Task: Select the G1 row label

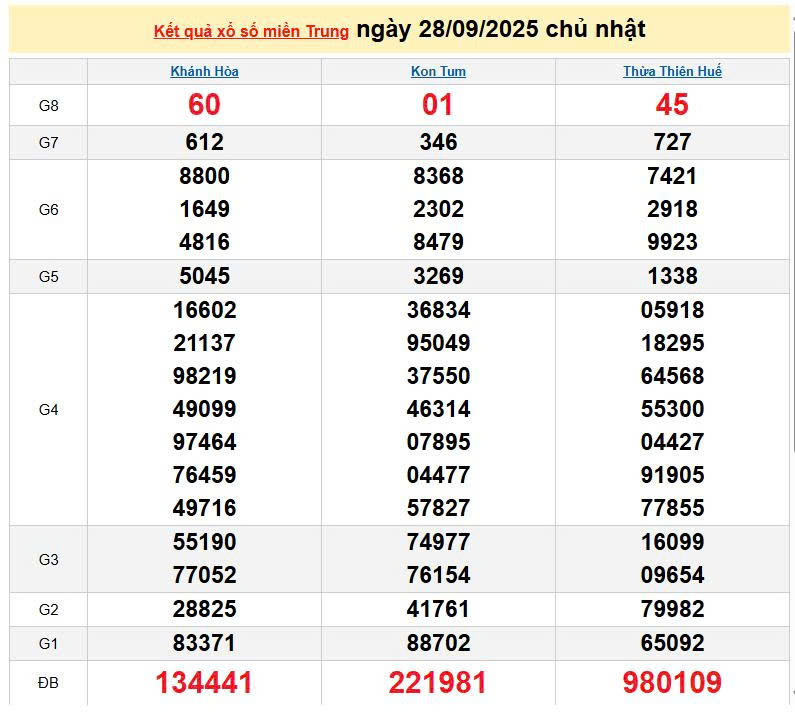Action: coord(49,643)
